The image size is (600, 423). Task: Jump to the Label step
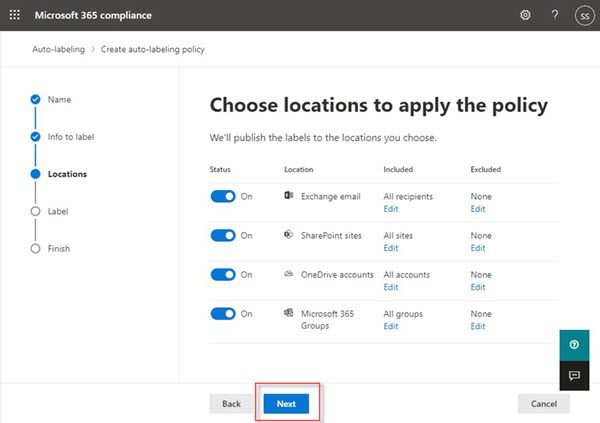point(58,211)
